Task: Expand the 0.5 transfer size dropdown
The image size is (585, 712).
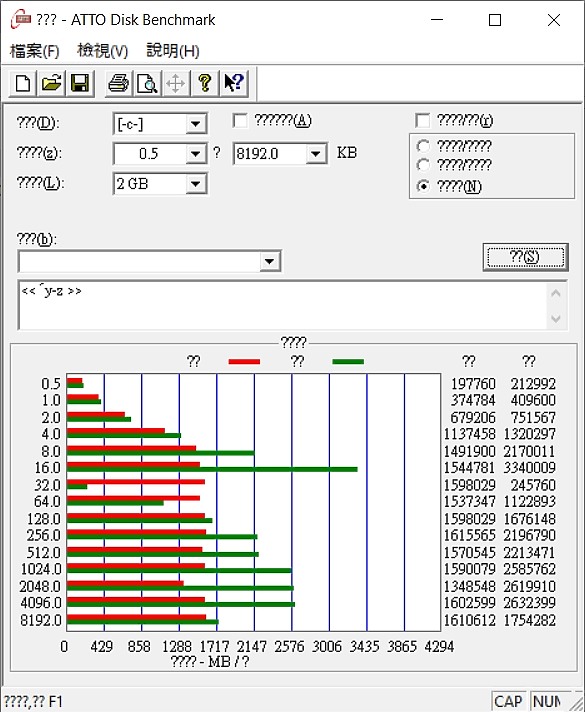Action: pyautogui.click(x=196, y=154)
